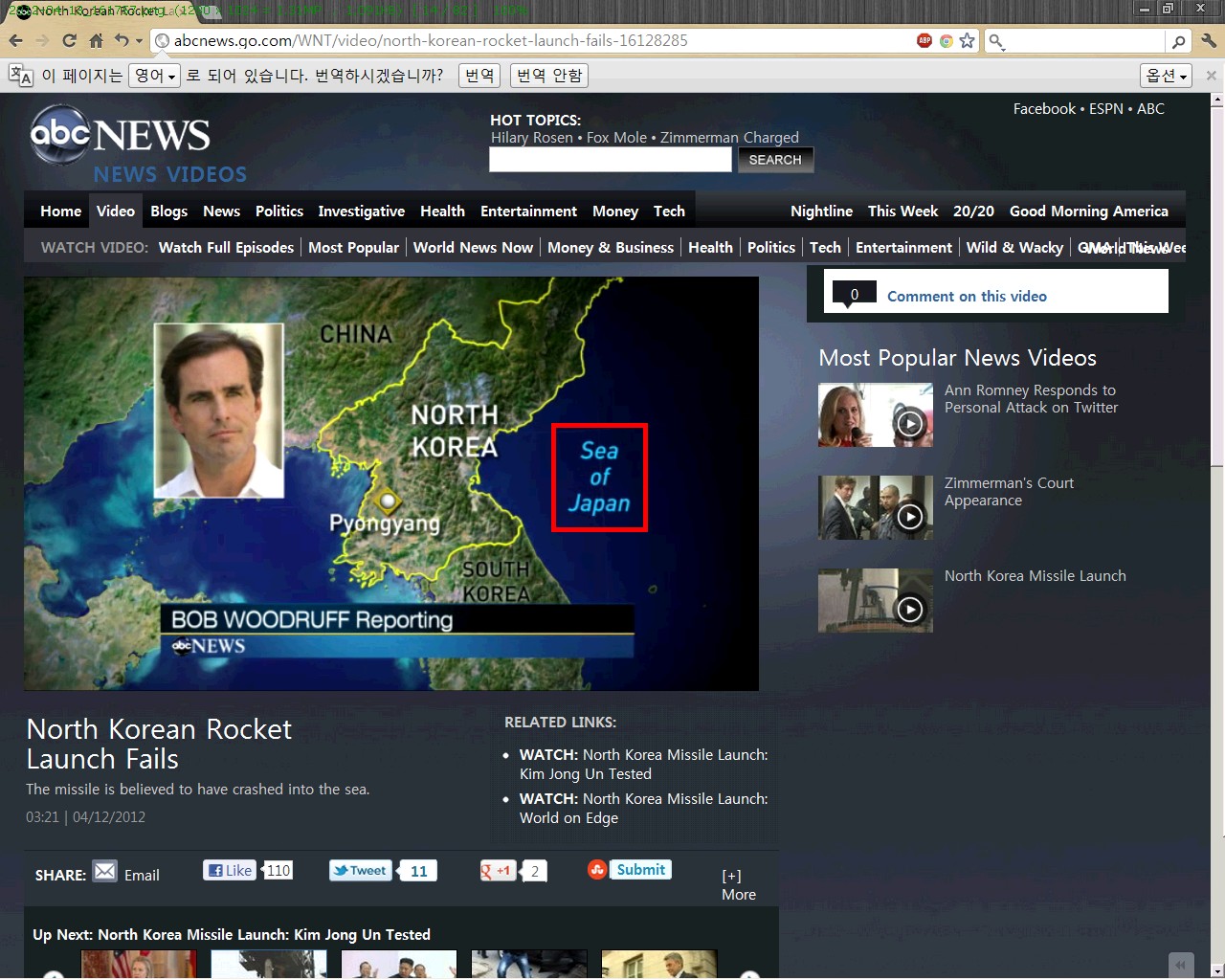1225x980 pixels.
Task: Open Good Morning America link
Action: (1089, 212)
